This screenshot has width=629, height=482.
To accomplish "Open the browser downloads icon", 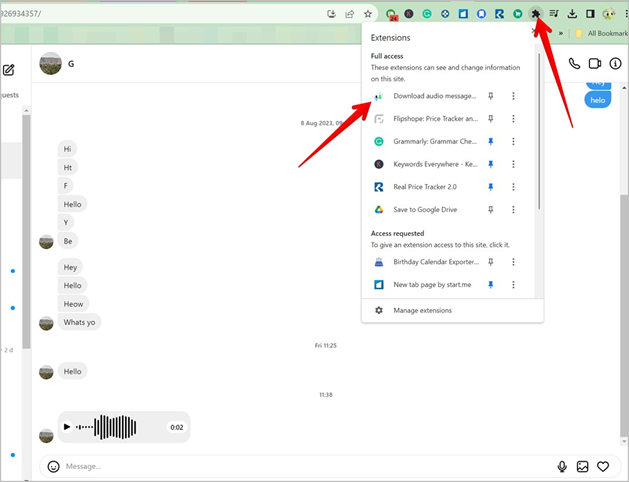I will click(x=572, y=14).
